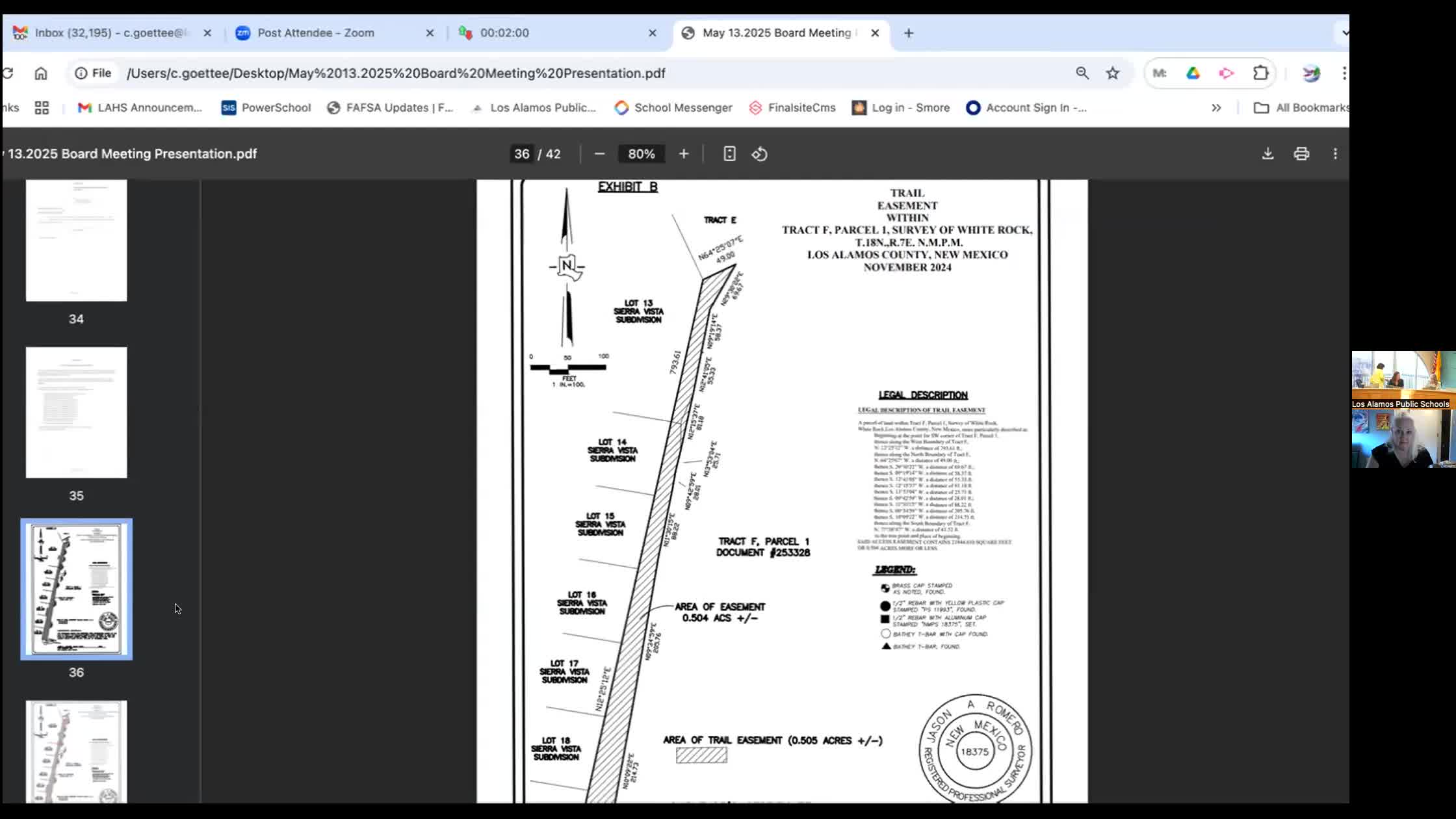The width and height of the screenshot is (1456, 819).
Task: Bookmark this page with star icon
Action: coord(1113,73)
